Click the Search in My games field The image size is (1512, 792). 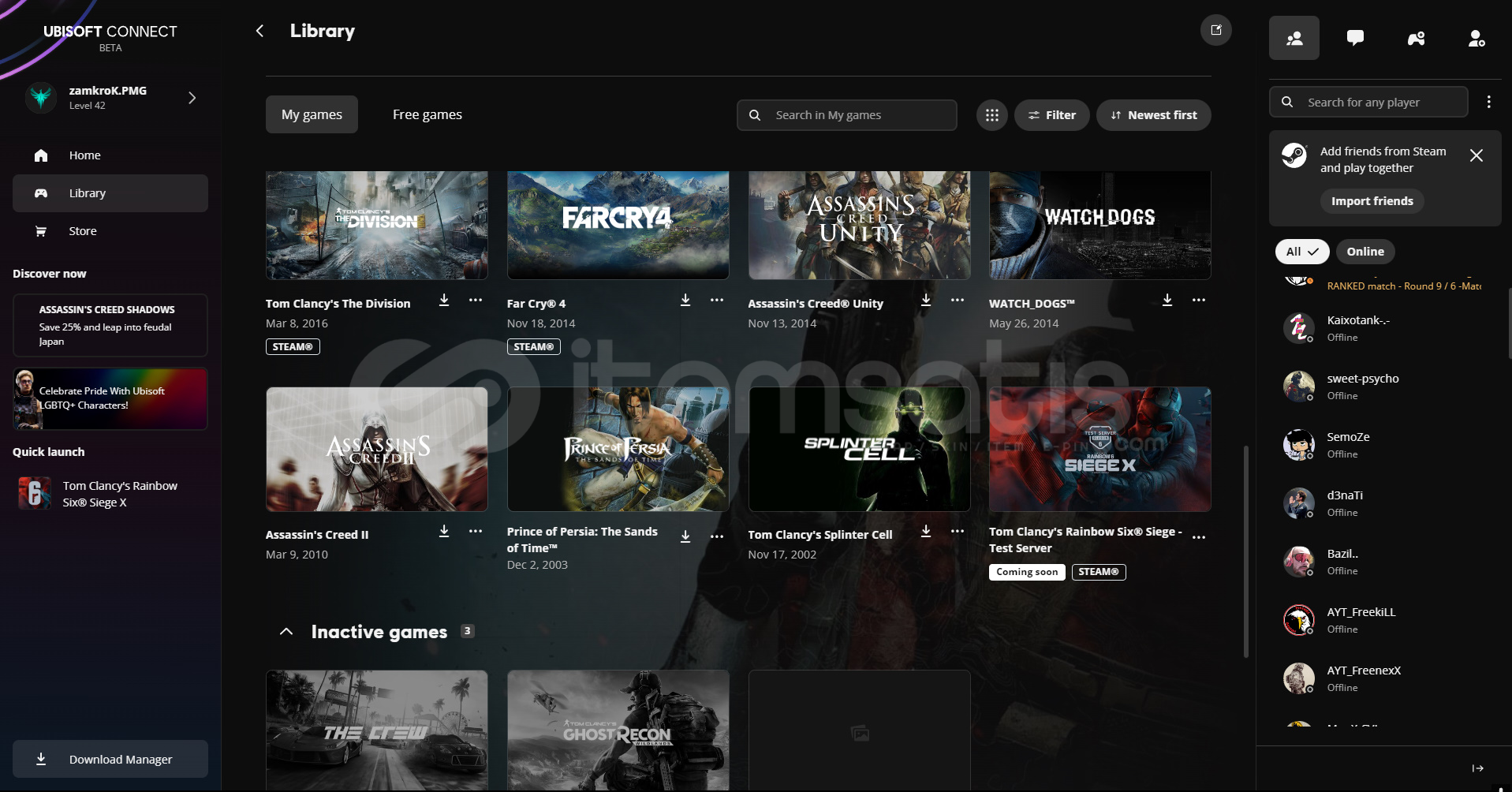[x=847, y=115]
